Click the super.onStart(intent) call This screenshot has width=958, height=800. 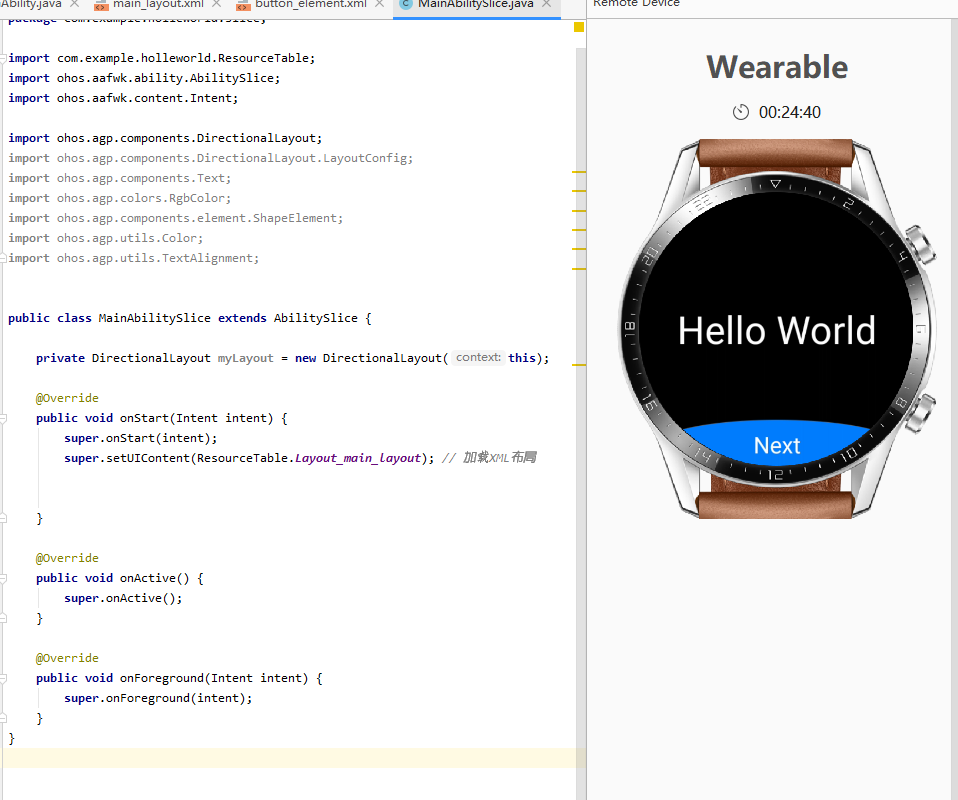[x=141, y=438]
